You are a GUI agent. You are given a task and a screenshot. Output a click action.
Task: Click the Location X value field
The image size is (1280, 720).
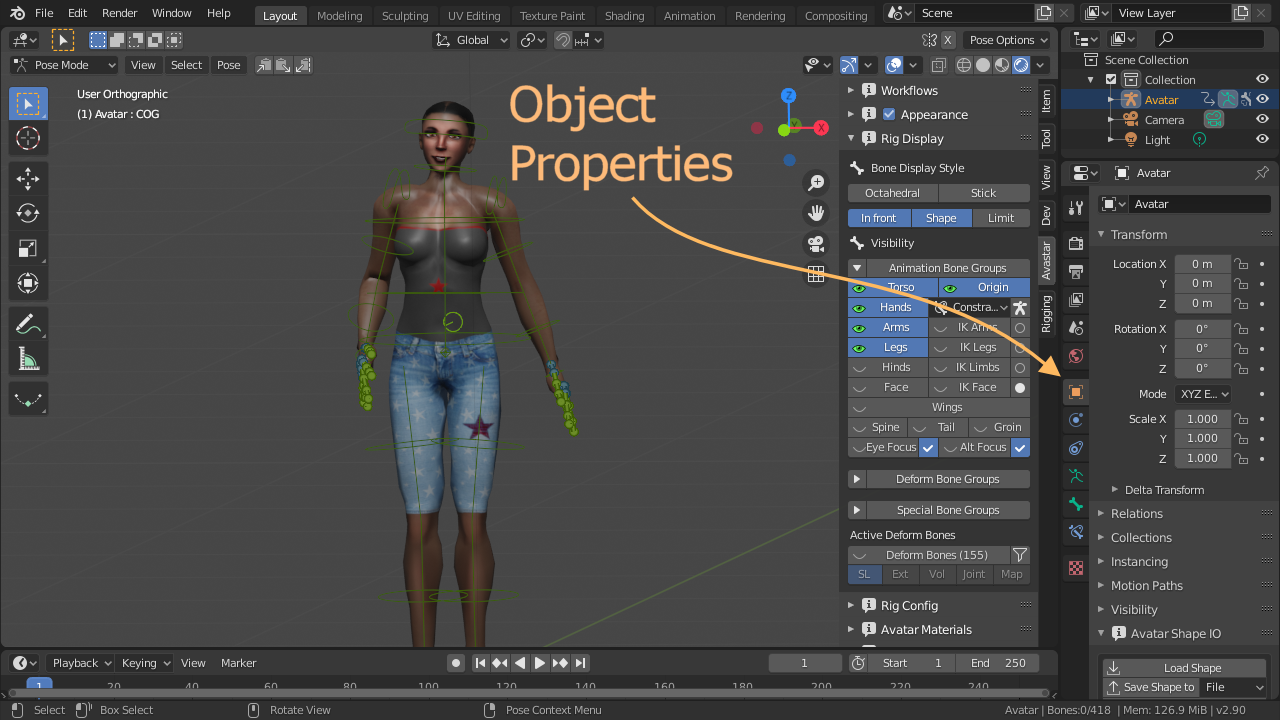click(x=1201, y=264)
